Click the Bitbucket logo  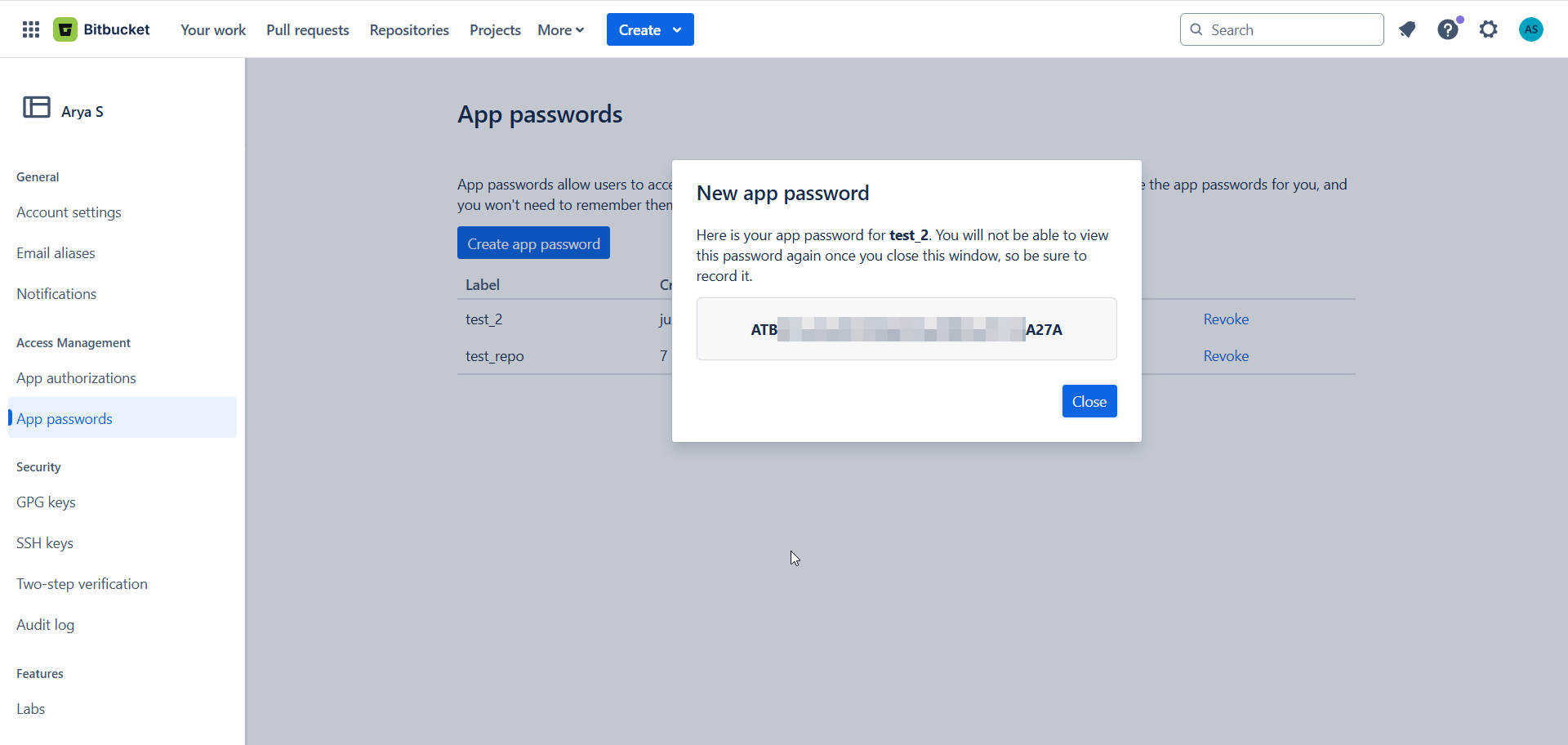[x=65, y=29]
